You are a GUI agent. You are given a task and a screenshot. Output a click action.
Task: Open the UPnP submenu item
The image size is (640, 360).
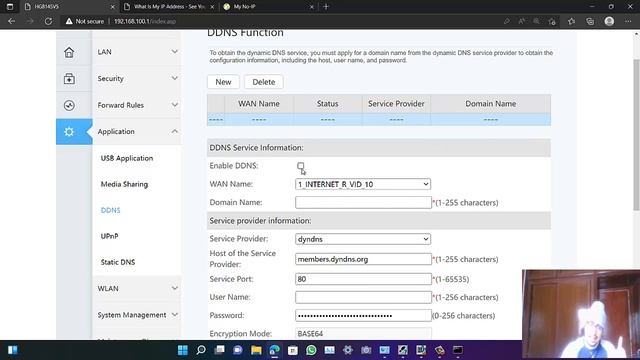click(x=109, y=236)
